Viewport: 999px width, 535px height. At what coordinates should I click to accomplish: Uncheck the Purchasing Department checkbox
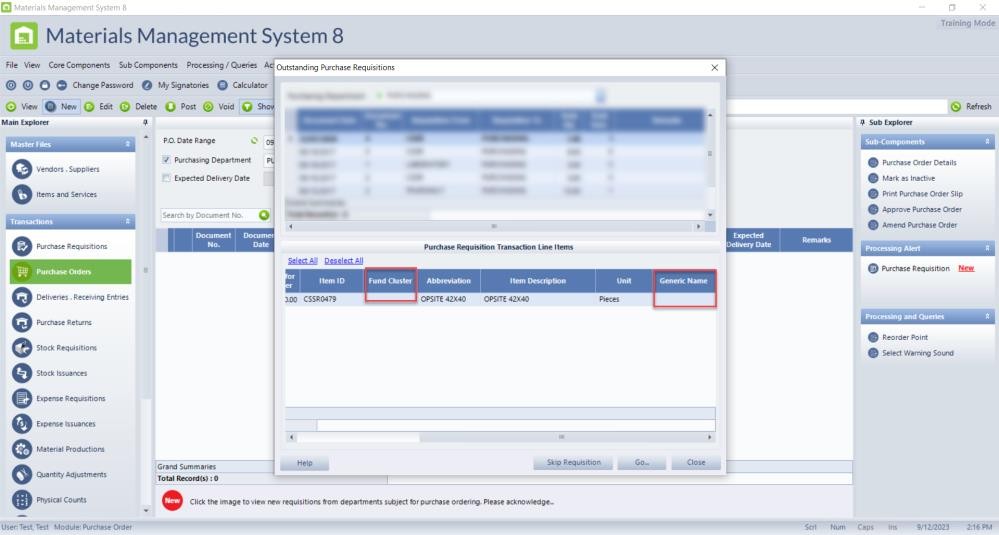coord(166,160)
